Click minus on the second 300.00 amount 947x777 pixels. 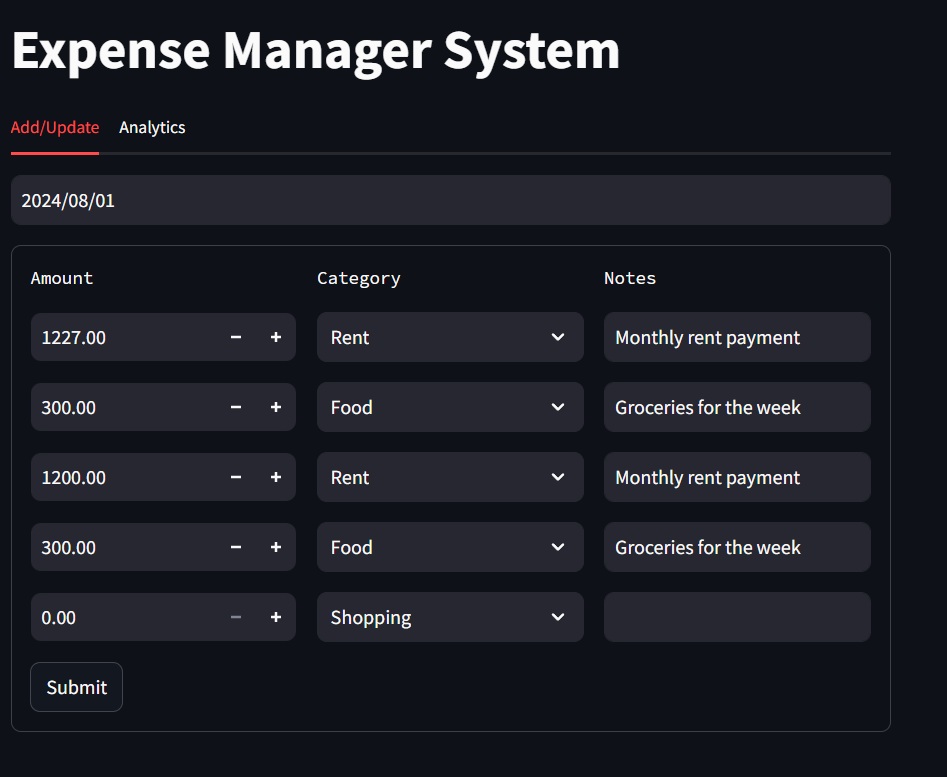pyautogui.click(x=236, y=547)
